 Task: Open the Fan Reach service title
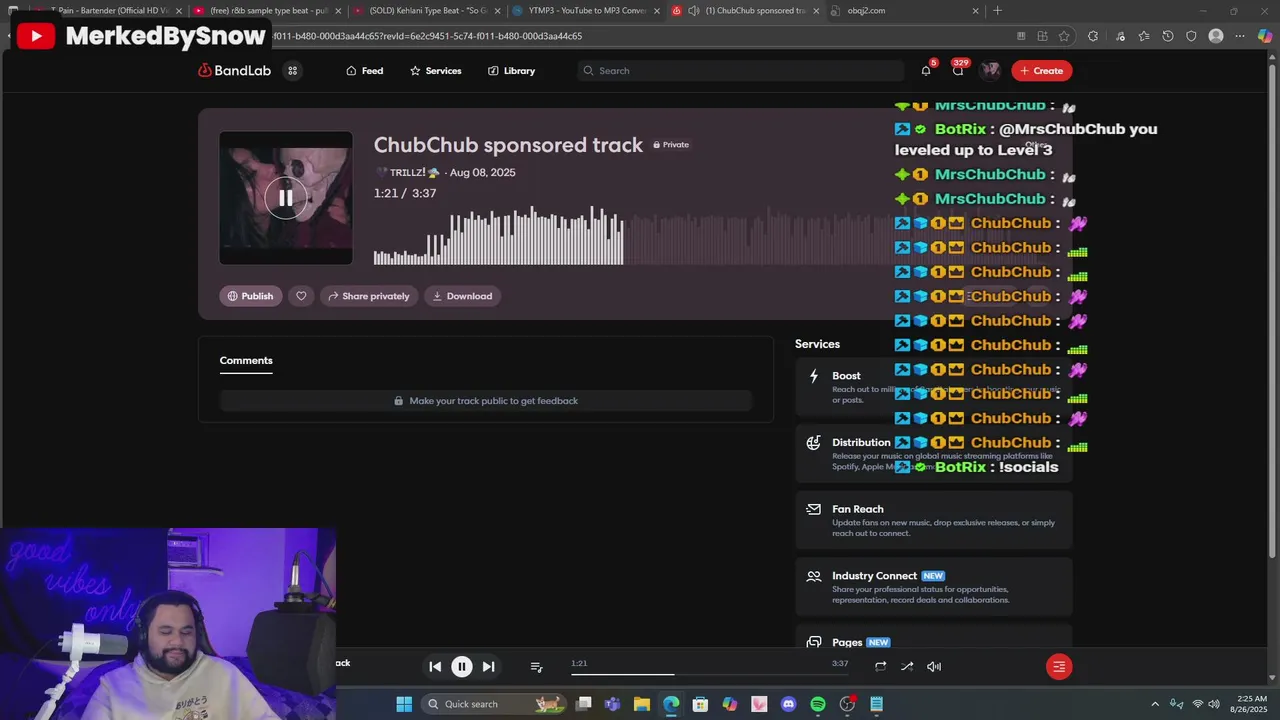(x=858, y=509)
